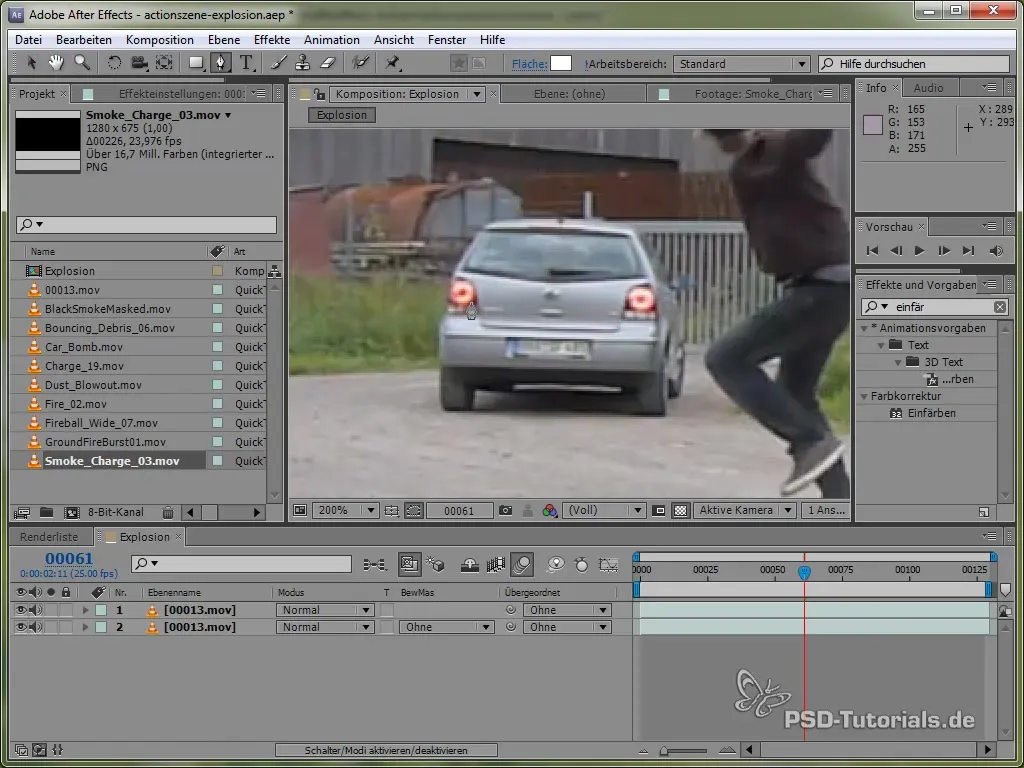Click the Project panel search field
Viewport: 1024px width, 768px height.
tap(146, 225)
